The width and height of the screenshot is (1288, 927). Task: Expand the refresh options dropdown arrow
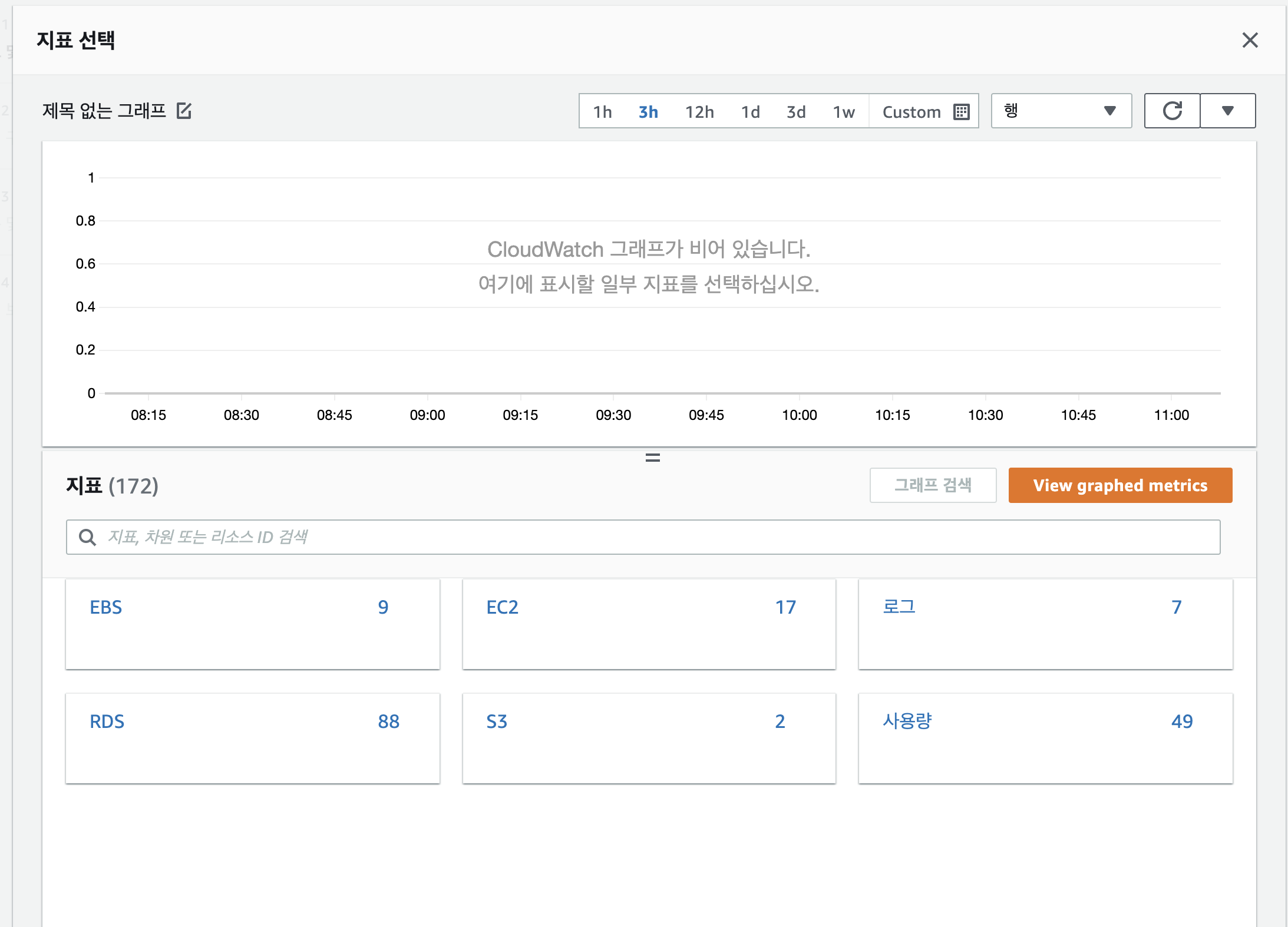tap(1227, 111)
